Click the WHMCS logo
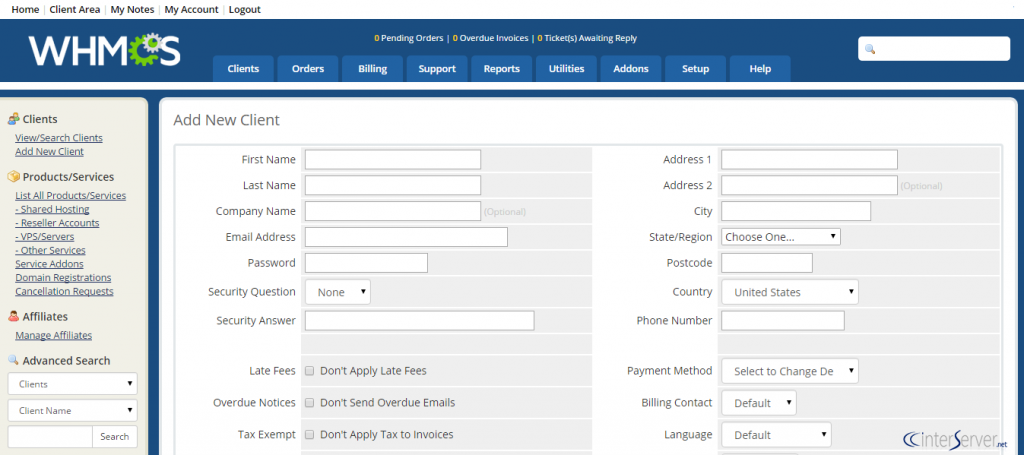Viewport: 1024px width, 455px height. tap(104, 50)
